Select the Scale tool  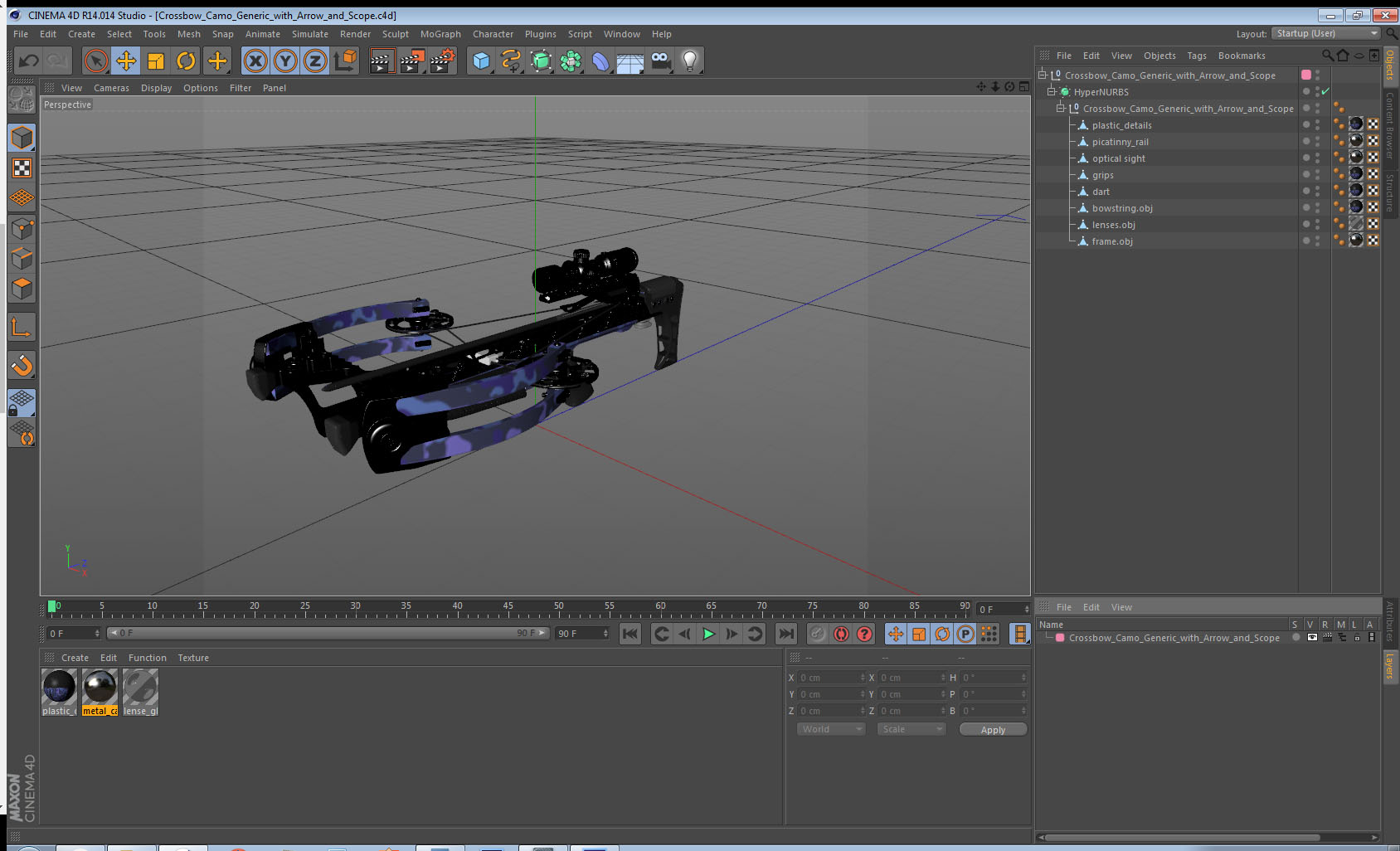[156, 61]
